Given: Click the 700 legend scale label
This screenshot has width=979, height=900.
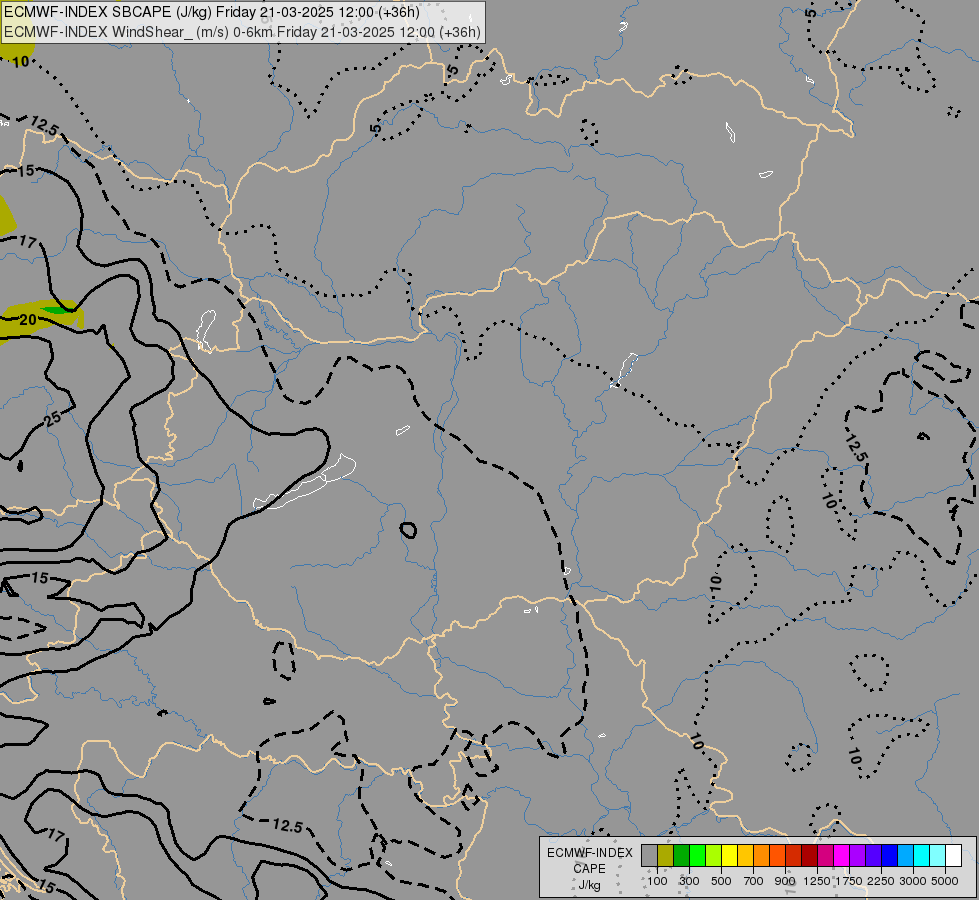Looking at the screenshot, I should (x=754, y=881).
